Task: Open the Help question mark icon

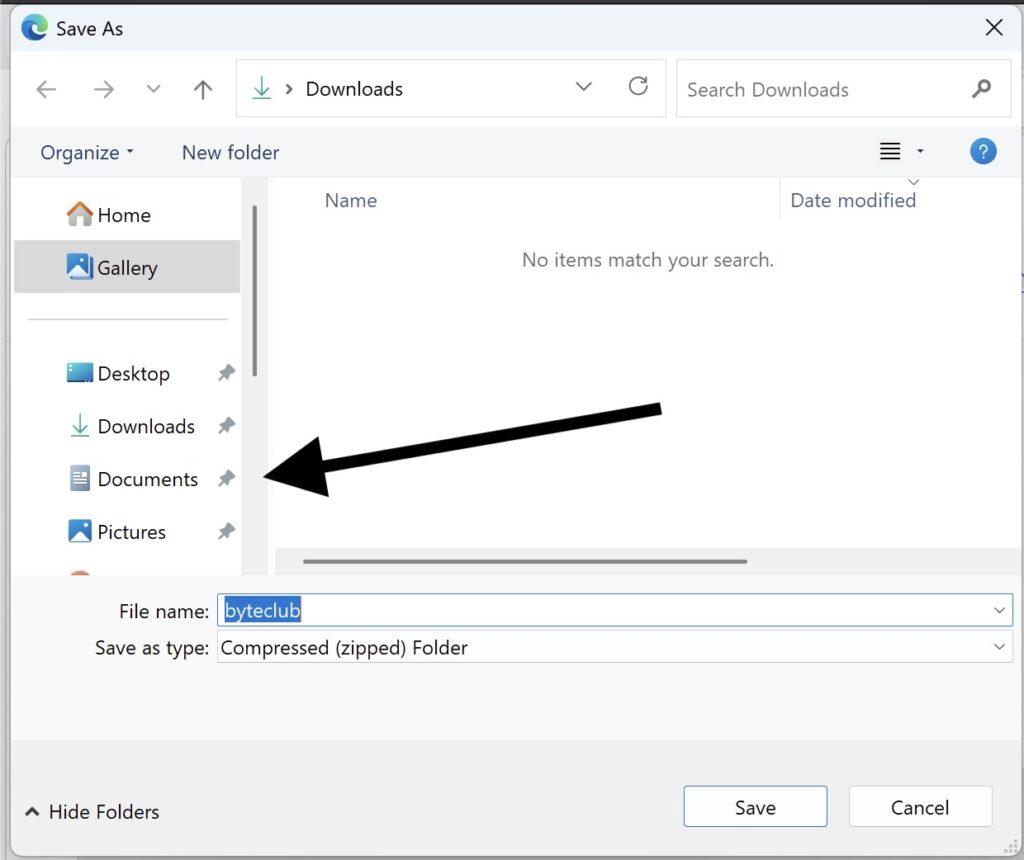Action: point(983,152)
